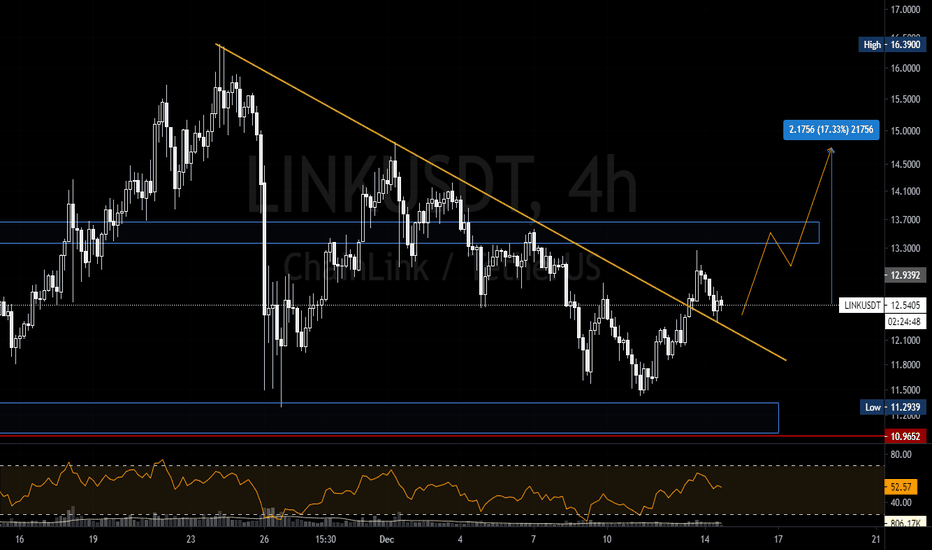The width and height of the screenshot is (932, 550).
Task: Click the 12.9392 gray price tag
Action: tap(905, 275)
